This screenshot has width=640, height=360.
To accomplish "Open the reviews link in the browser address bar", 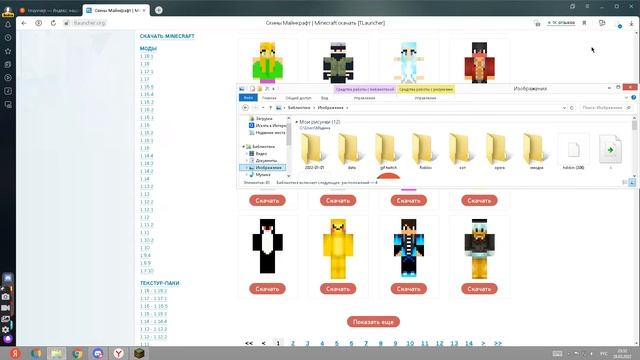I will 561,23.
